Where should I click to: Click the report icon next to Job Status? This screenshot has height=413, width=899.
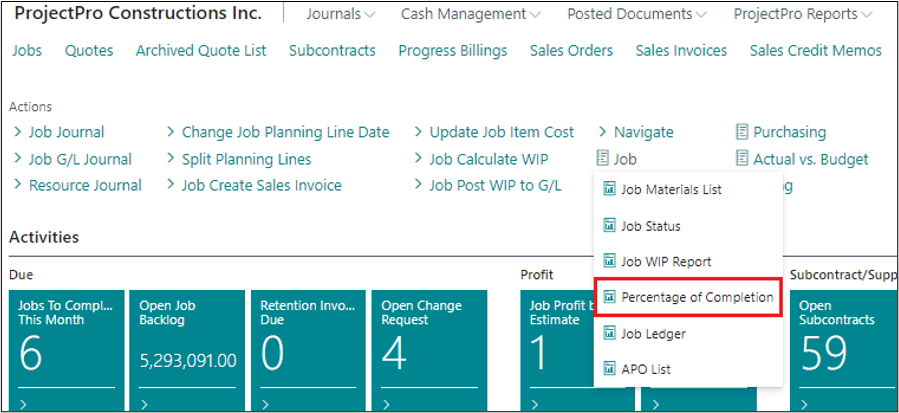(x=608, y=226)
